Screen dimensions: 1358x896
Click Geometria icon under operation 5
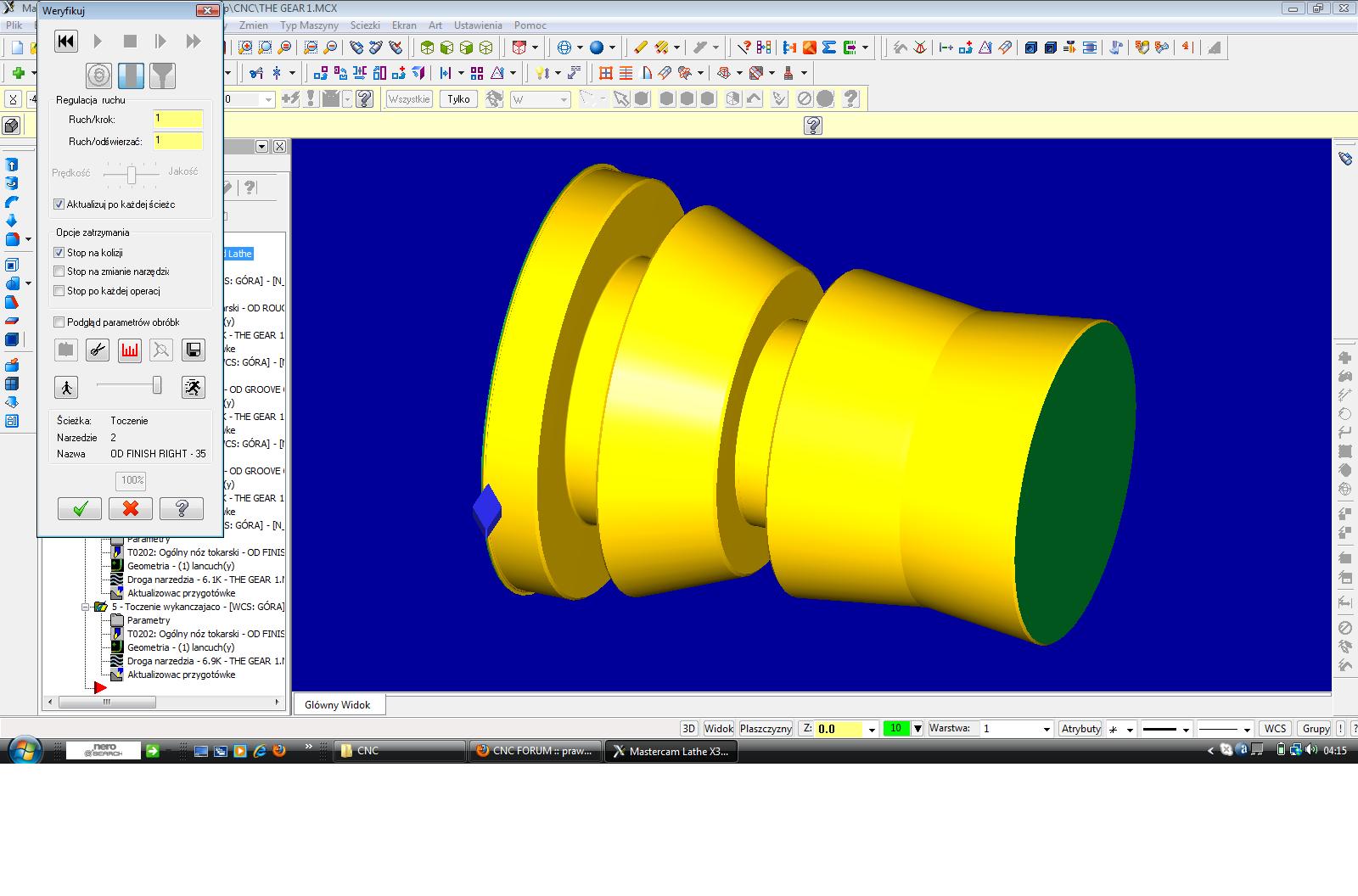click(118, 647)
